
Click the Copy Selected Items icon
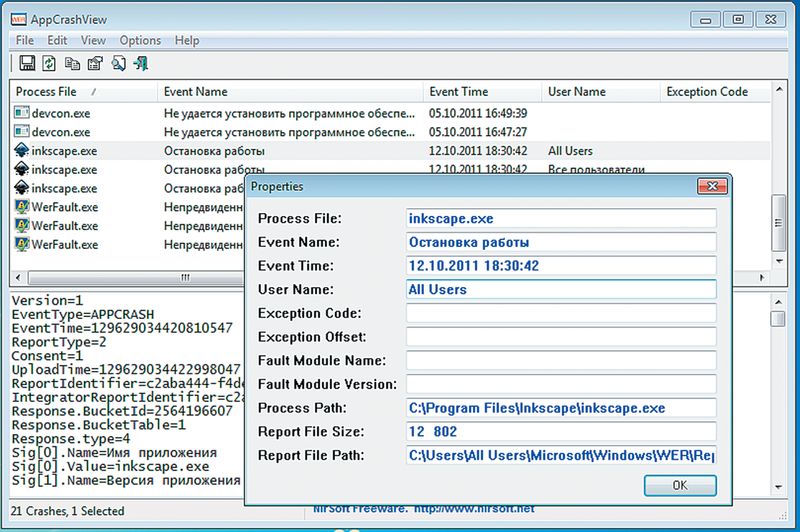[x=72, y=64]
